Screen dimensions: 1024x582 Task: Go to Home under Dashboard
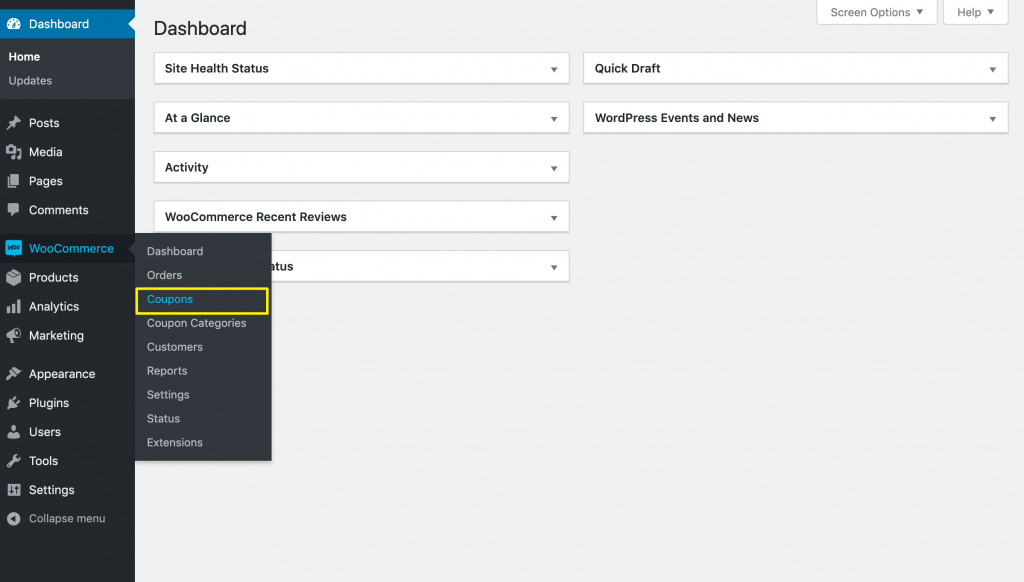24,57
